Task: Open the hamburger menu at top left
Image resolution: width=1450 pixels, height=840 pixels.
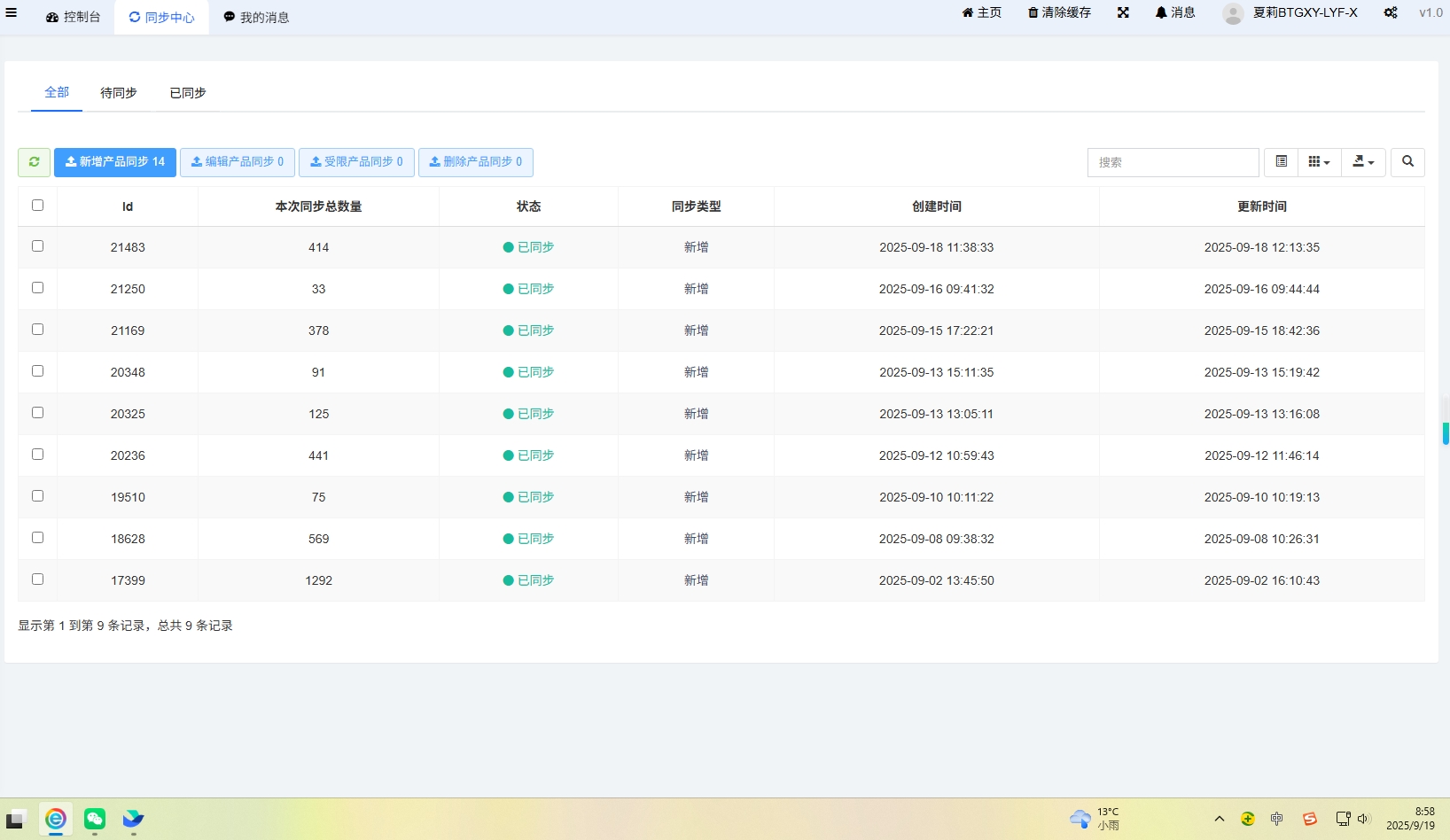Action: pyautogui.click(x=12, y=13)
